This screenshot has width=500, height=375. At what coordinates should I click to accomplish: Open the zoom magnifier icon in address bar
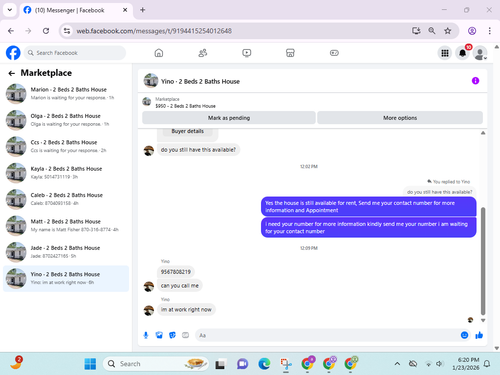pyautogui.click(x=432, y=31)
